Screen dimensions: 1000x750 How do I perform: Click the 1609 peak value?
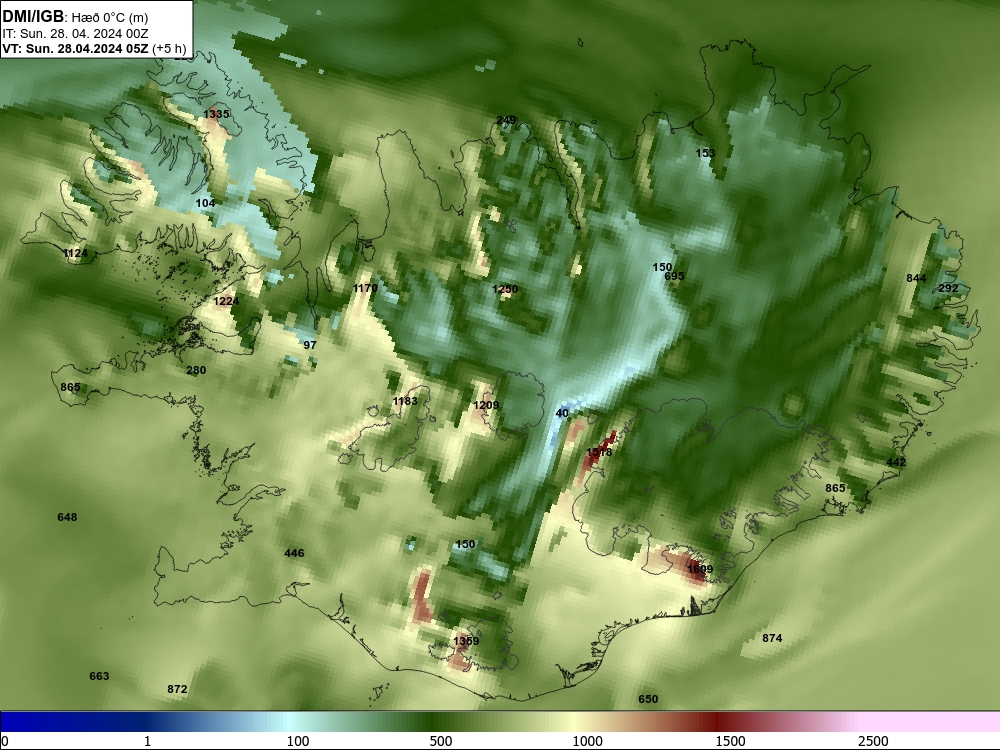(x=700, y=569)
